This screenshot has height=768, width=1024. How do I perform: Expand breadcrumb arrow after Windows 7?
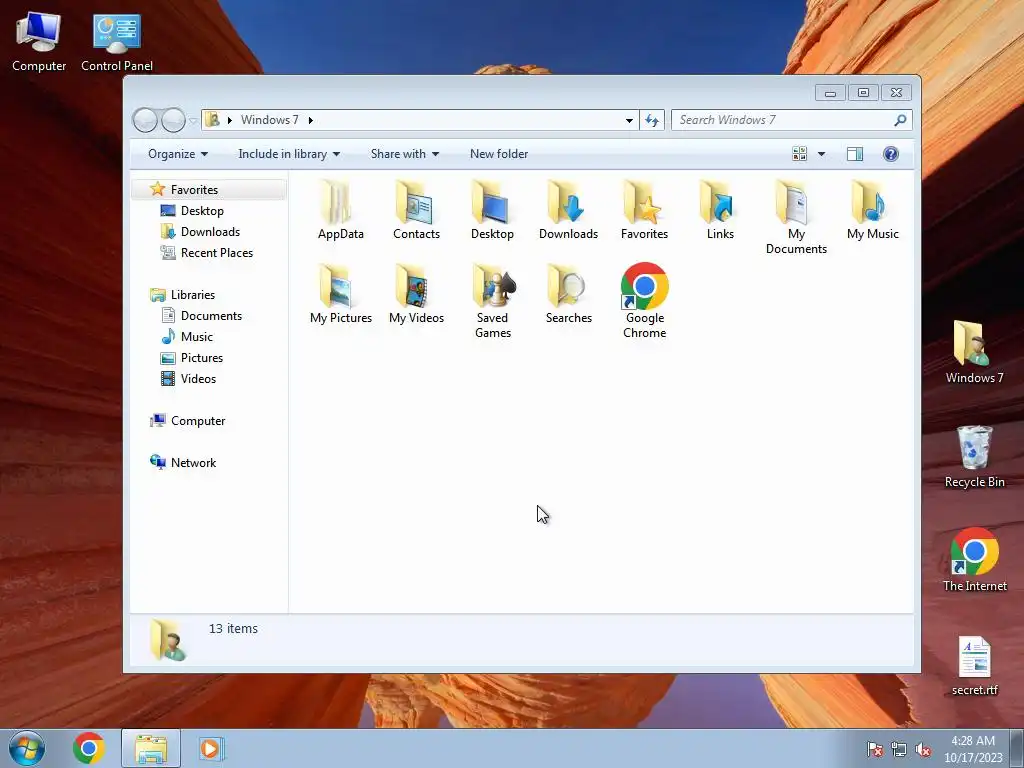click(x=310, y=120)
